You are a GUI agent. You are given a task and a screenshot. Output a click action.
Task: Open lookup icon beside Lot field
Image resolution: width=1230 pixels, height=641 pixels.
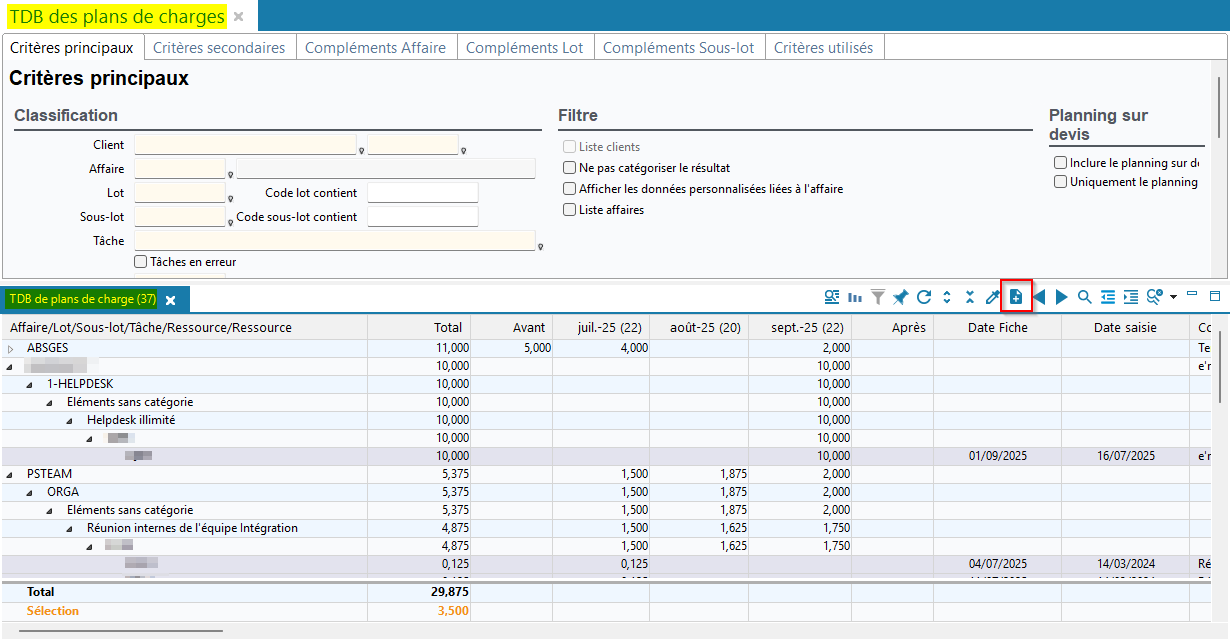click(x=230, y=199)
